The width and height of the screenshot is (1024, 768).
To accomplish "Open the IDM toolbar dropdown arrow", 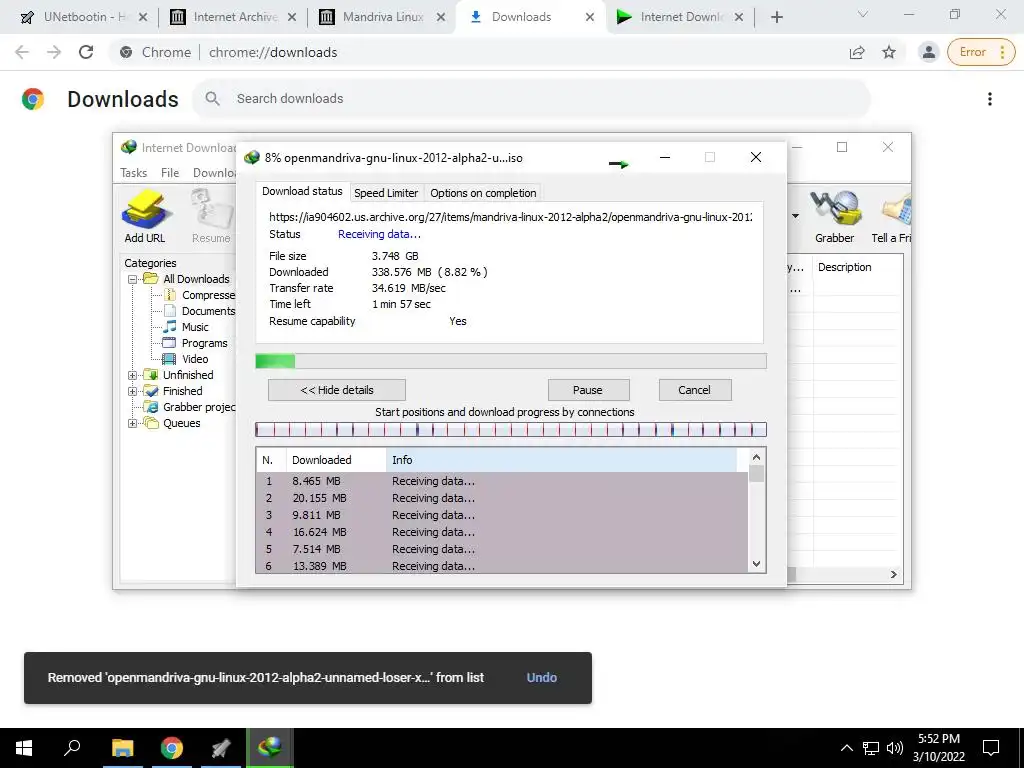I will coord(795,216).
